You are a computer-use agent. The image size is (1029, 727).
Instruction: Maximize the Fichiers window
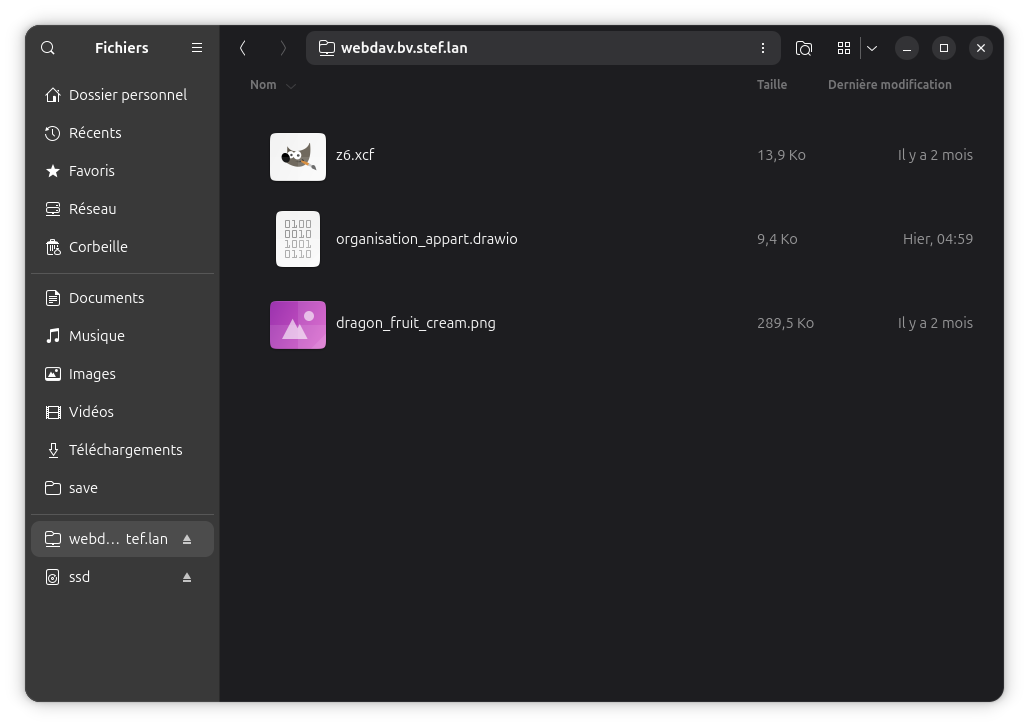(x=944, y=48)
